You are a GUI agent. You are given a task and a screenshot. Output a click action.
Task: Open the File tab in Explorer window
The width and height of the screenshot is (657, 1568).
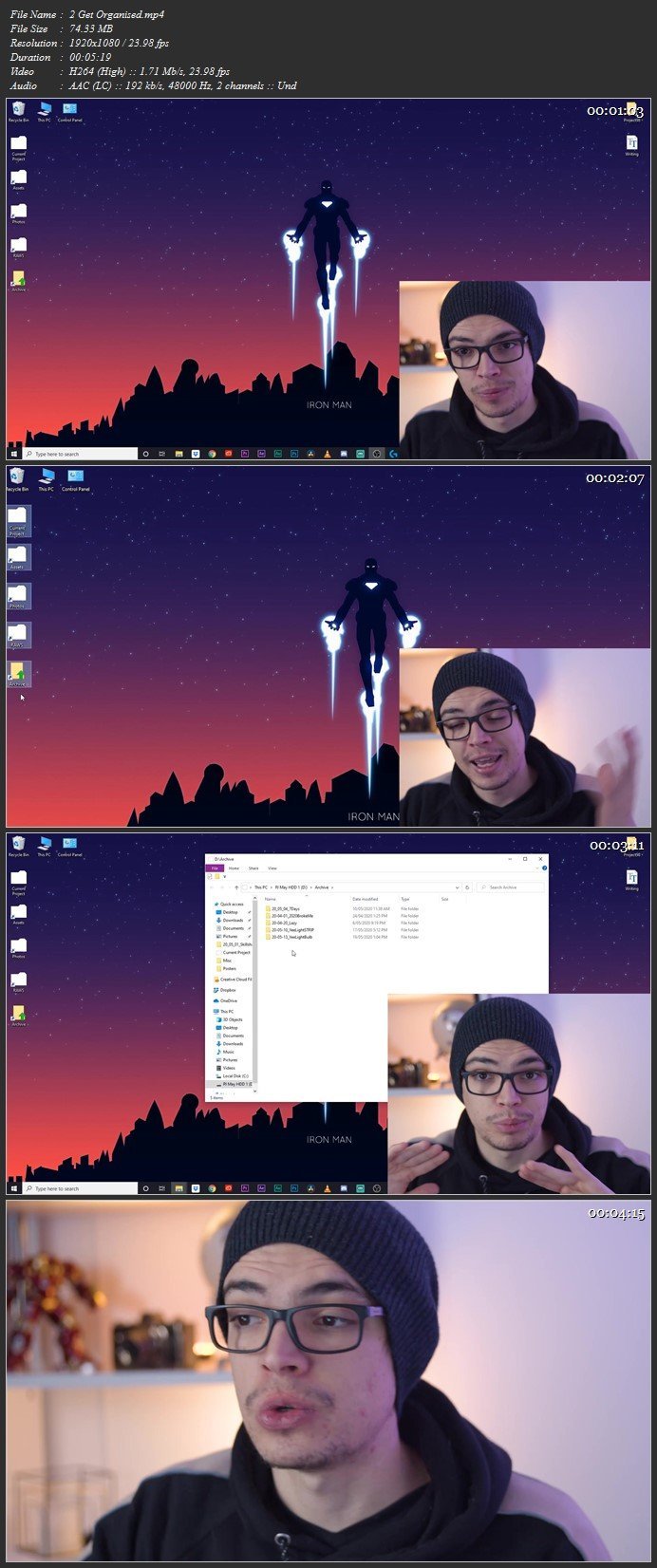(215, 868)
